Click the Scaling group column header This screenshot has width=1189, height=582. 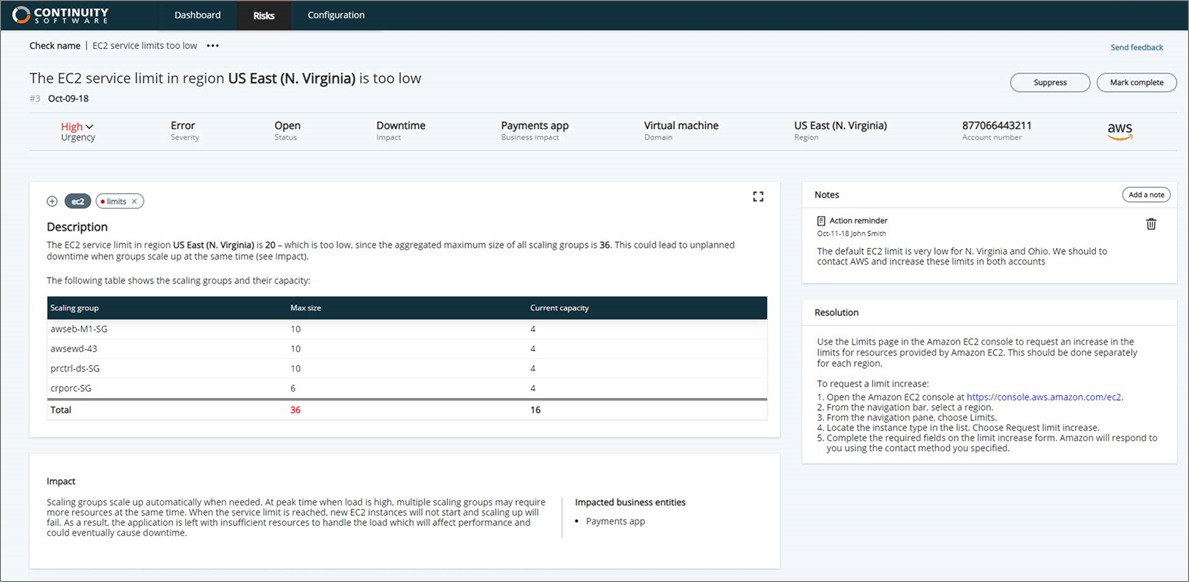tap(74, 308)
